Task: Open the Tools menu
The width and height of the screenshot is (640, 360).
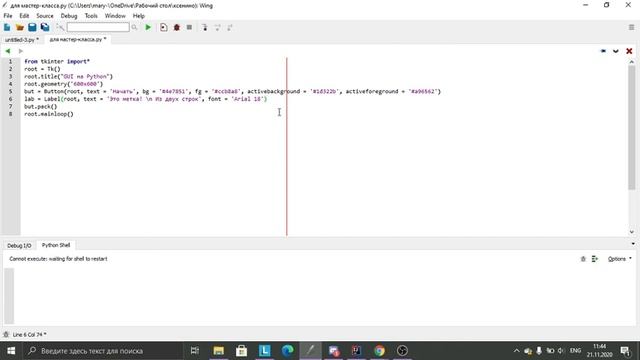Action: (x=91, y=16)
